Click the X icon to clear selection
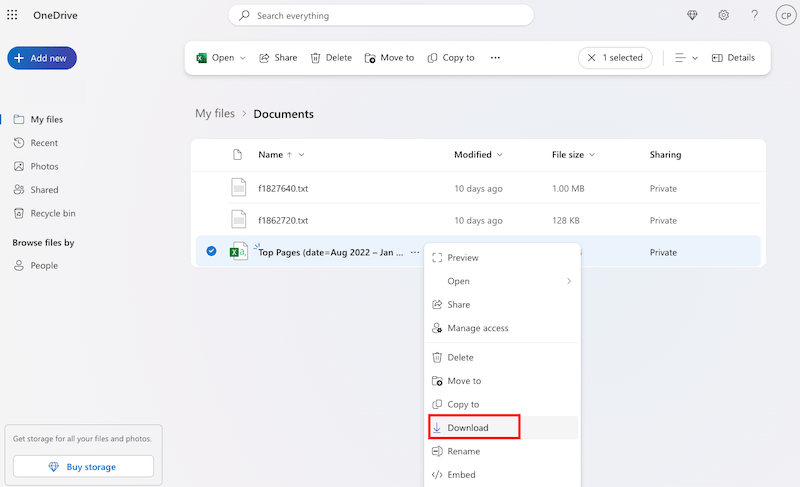The width and height of the screenshot is (800, 487). pos(591,58)
